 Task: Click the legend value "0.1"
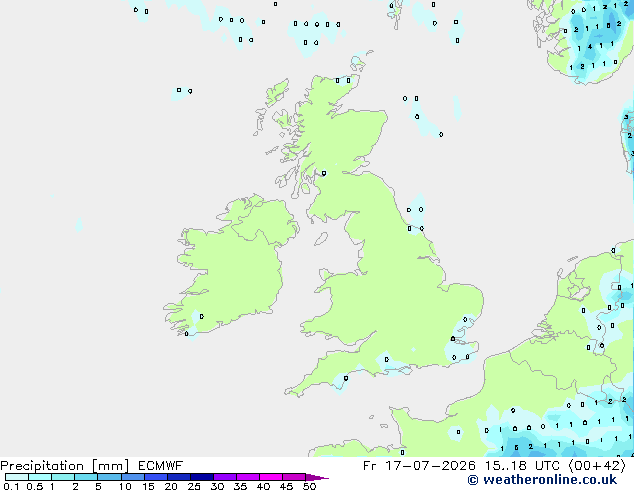11,486
